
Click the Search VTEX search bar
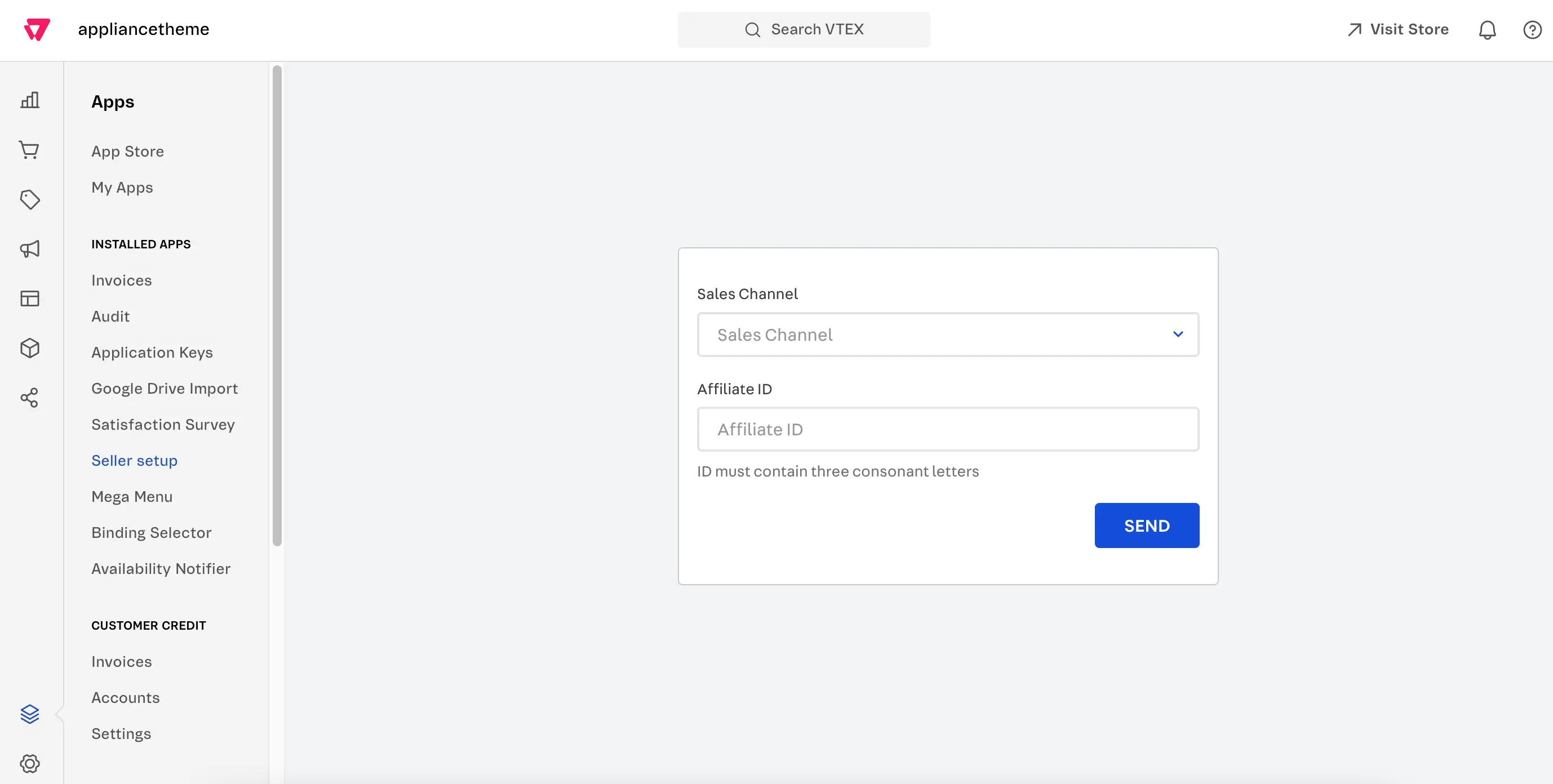(x=804, y=29)
